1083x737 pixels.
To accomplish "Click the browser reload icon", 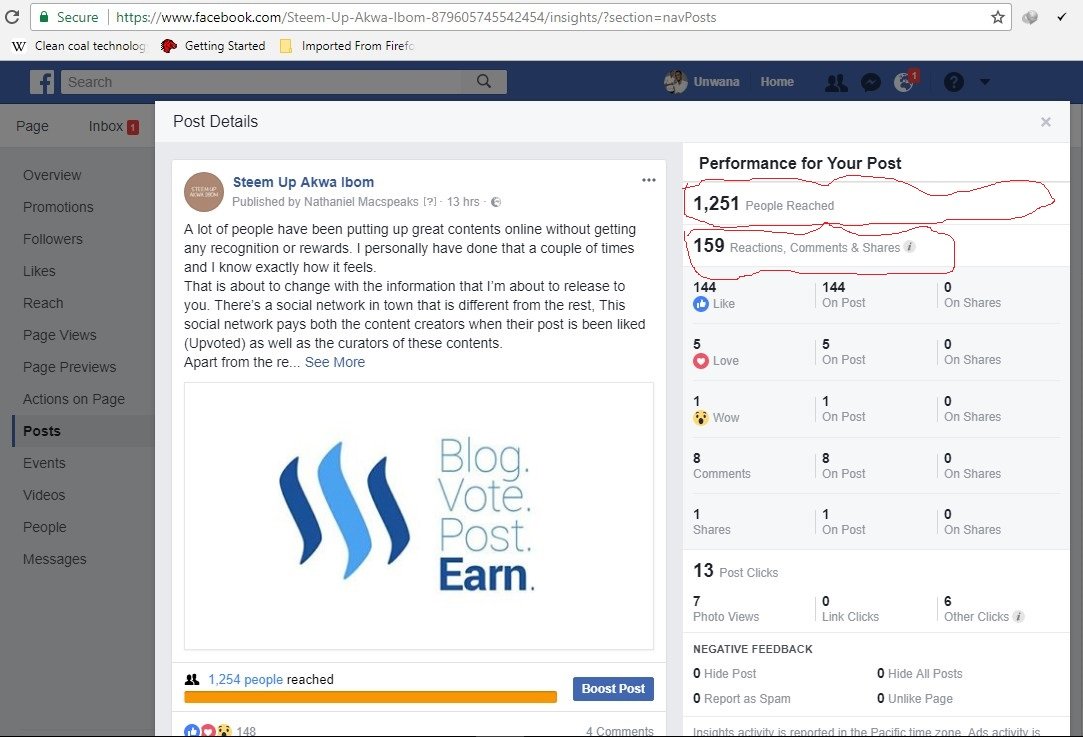I will point(12,17).
